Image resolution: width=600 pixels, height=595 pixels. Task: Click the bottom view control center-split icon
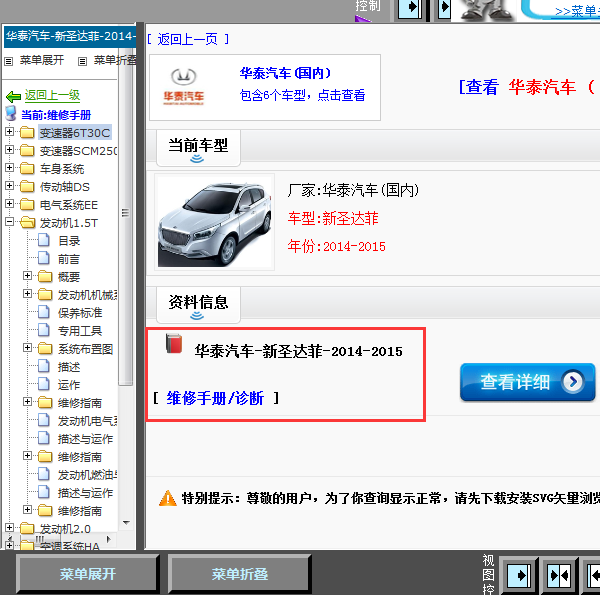click(x=559, y=575)
